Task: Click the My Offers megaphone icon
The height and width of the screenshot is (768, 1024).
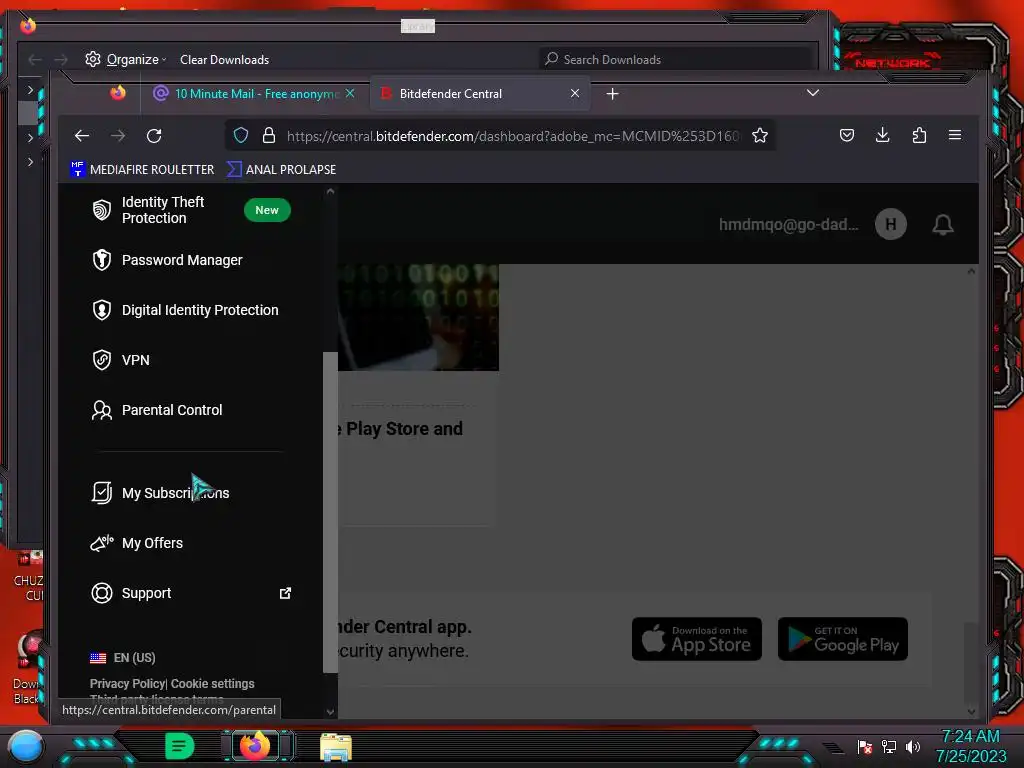Action: (x=102, y=543)
